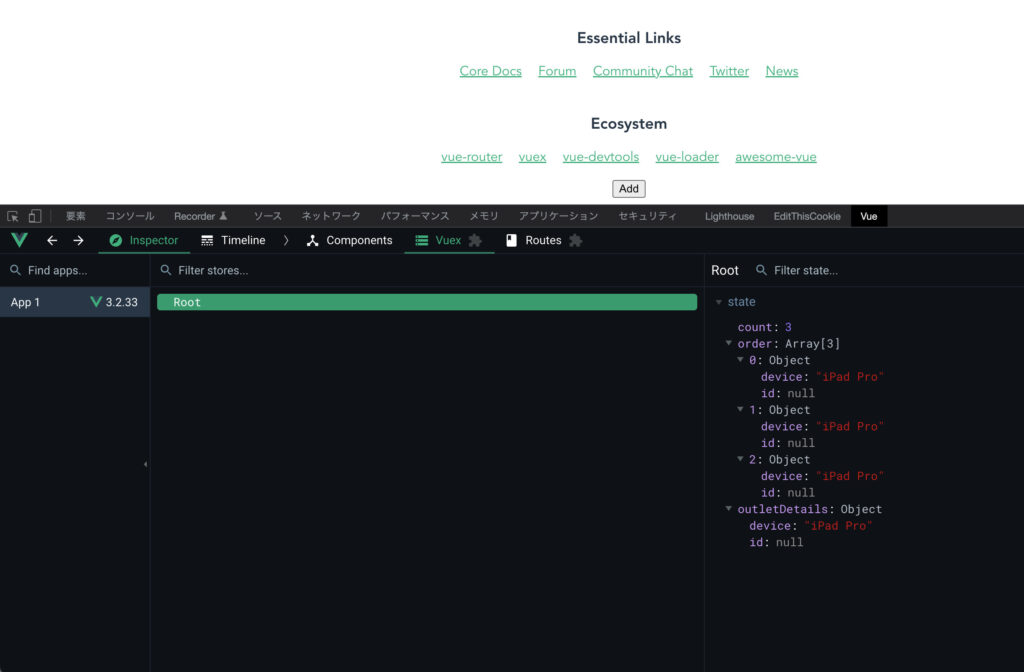1024x672 pixels.
Task: Open the メモリ DevTools tab
Action: [x=484, y=216]
